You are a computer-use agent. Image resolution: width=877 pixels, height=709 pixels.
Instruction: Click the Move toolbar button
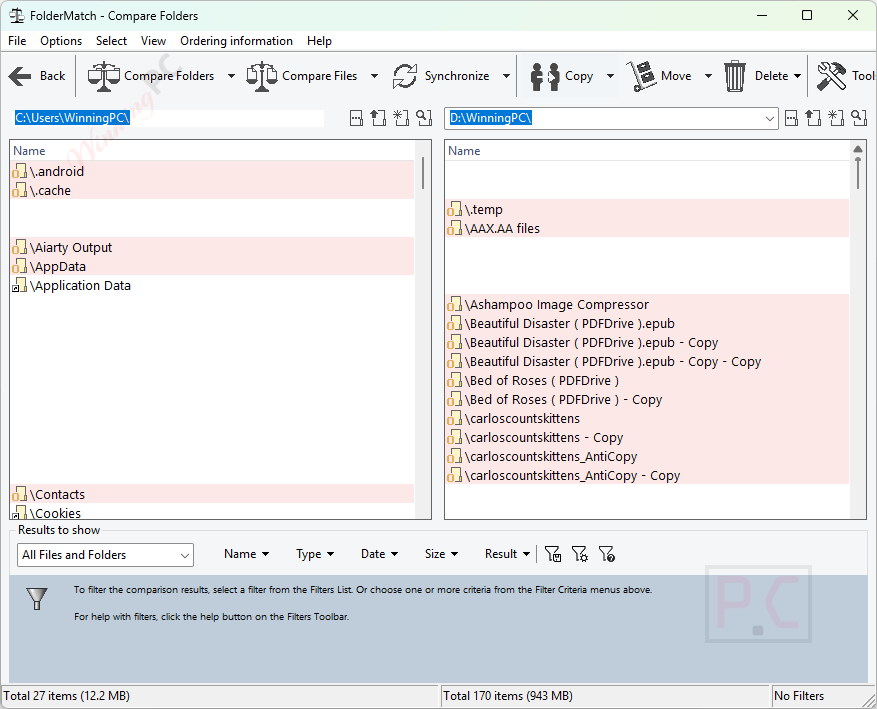pyautogui.click(x=660, y=76)
